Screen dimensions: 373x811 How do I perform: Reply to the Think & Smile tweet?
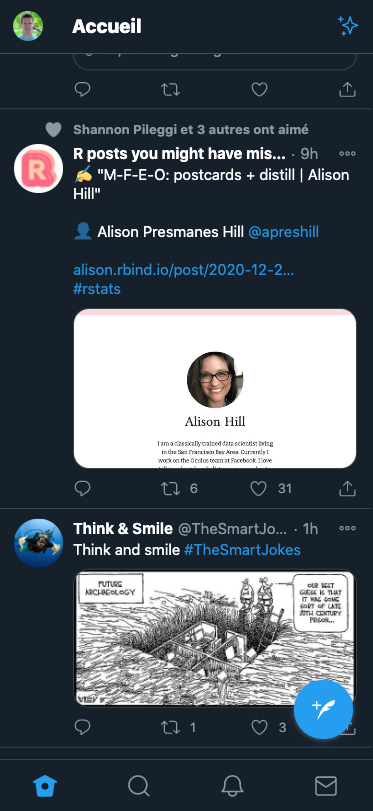(83, 727)
